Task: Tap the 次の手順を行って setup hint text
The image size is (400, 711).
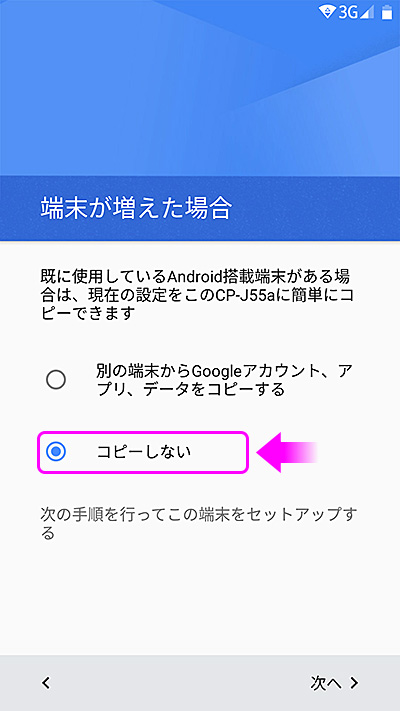Action: point(199,524)
